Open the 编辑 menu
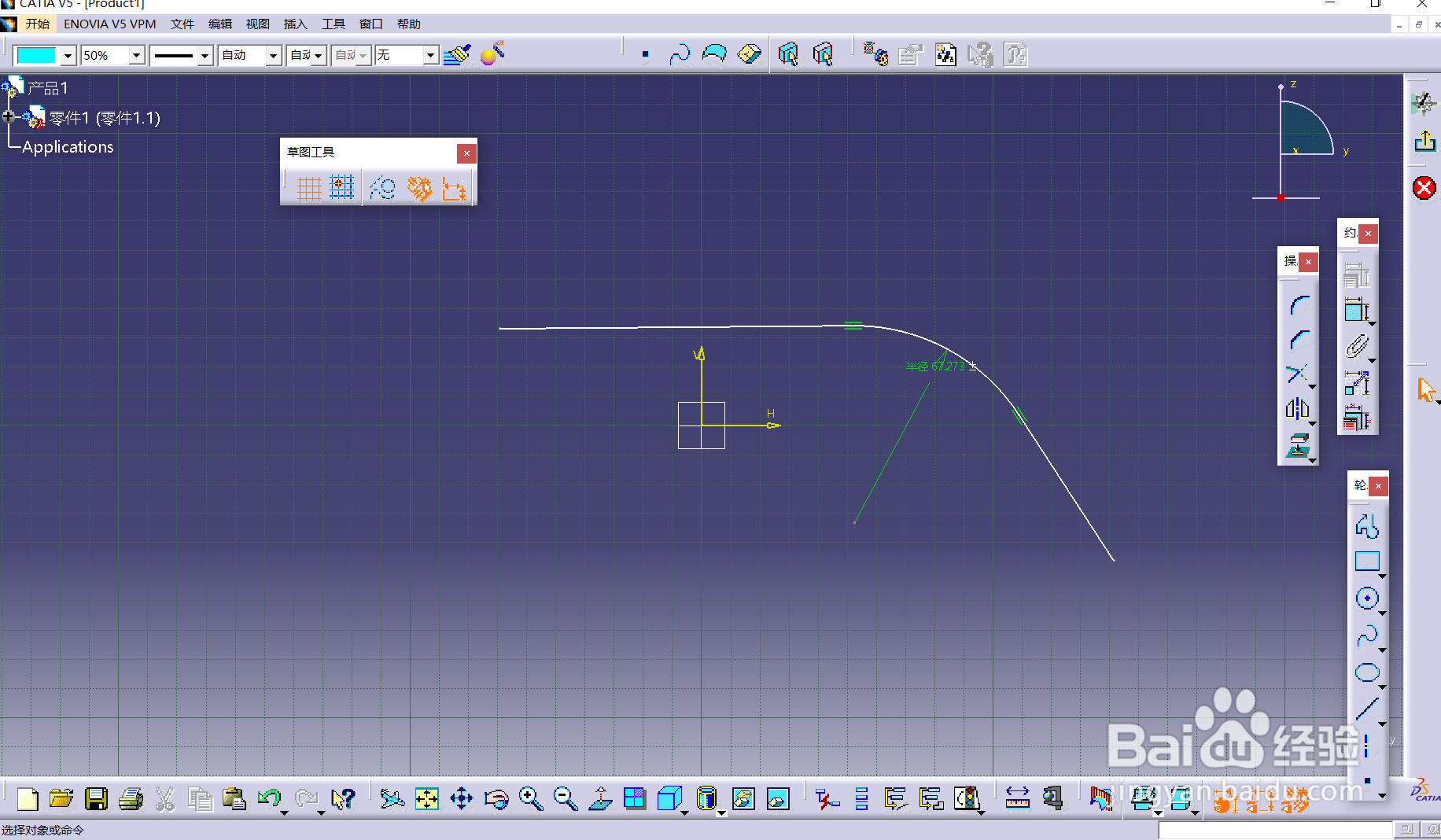 (220, 24)
